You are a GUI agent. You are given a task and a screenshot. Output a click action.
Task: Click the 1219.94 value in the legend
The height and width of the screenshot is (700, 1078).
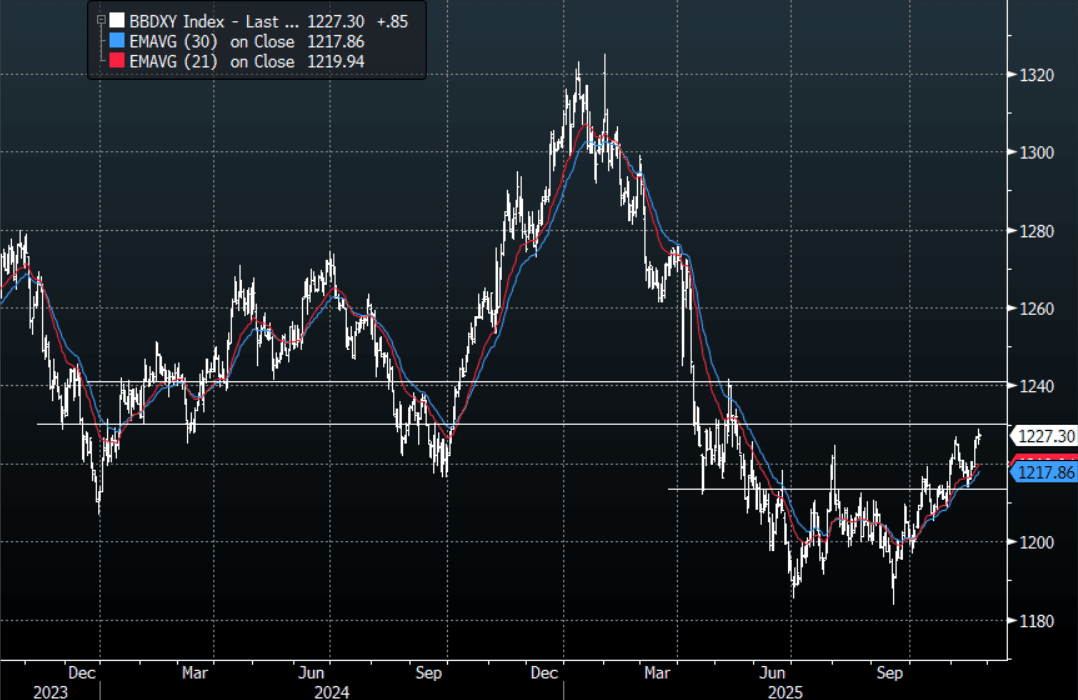click(337, 61)
